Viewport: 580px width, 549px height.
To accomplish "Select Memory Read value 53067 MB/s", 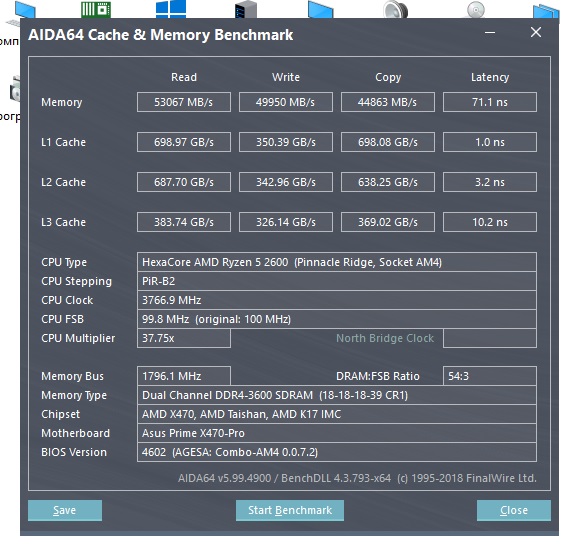I will [x=184, y=102].
